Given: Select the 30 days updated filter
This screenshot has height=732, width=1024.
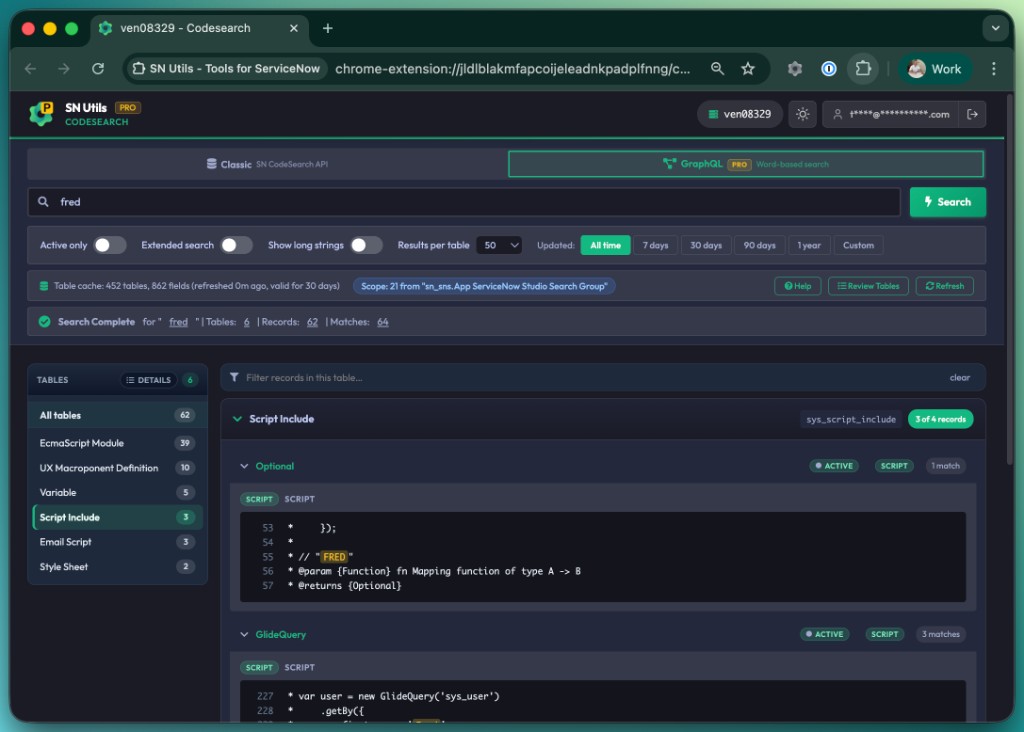Looking at the screenshot, I should point(706,246).
